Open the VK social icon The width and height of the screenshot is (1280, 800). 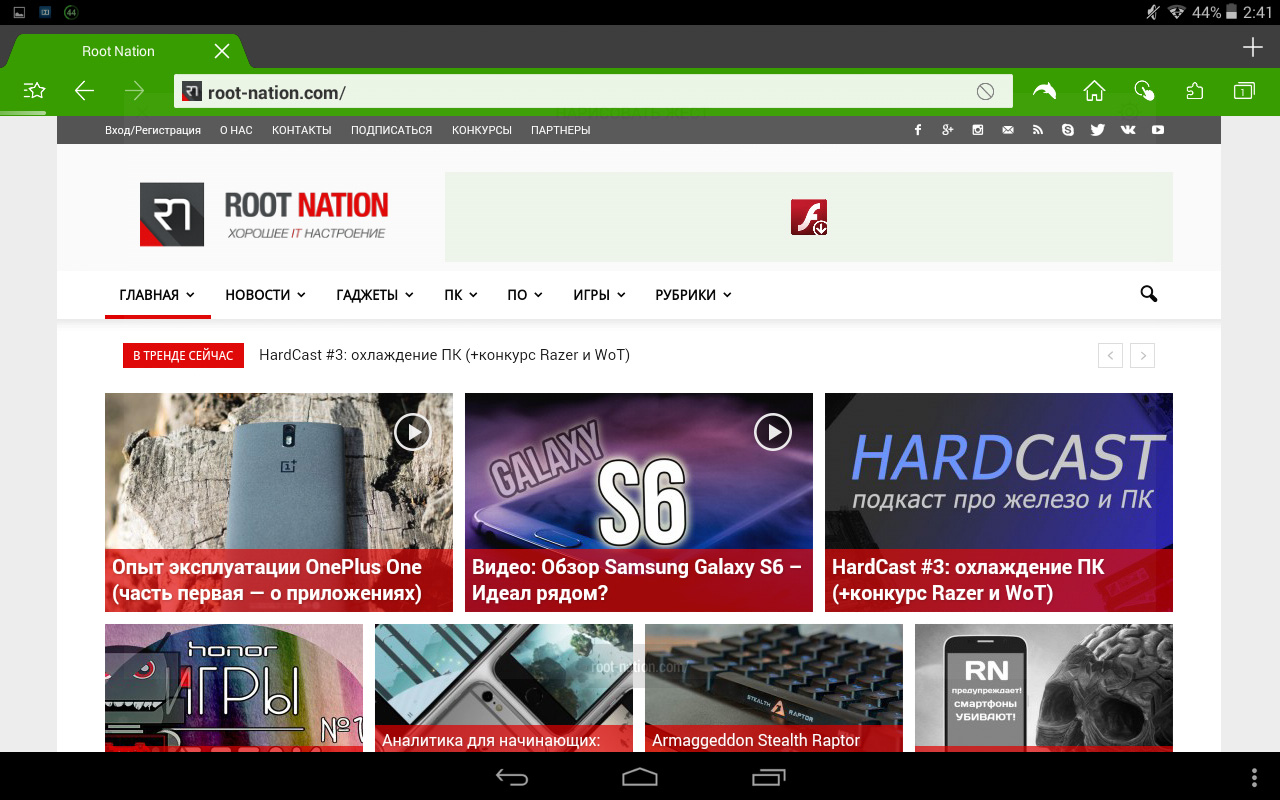point(1128,130)
